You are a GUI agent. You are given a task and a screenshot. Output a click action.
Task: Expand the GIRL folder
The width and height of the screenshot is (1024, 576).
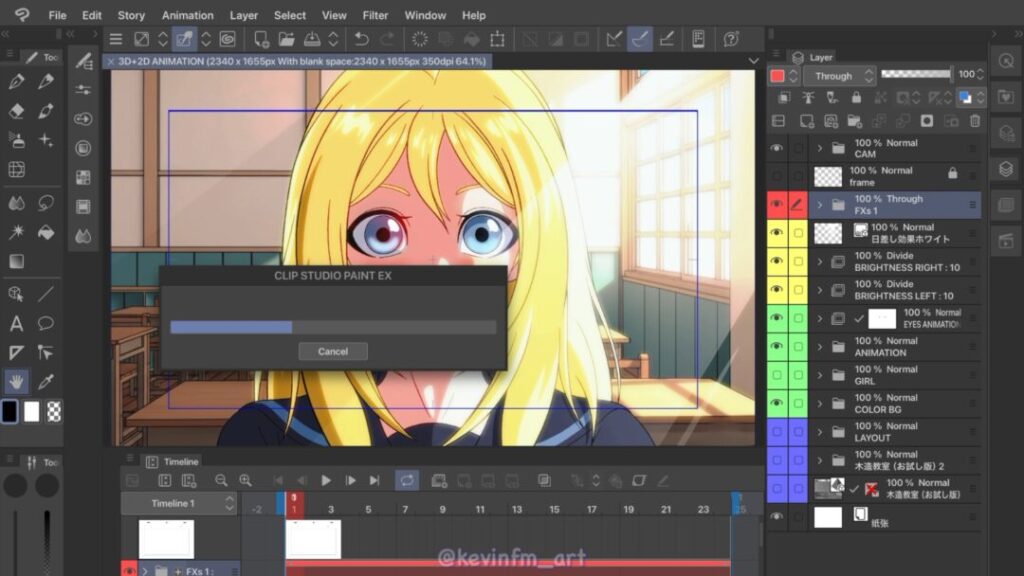[820, 376]
